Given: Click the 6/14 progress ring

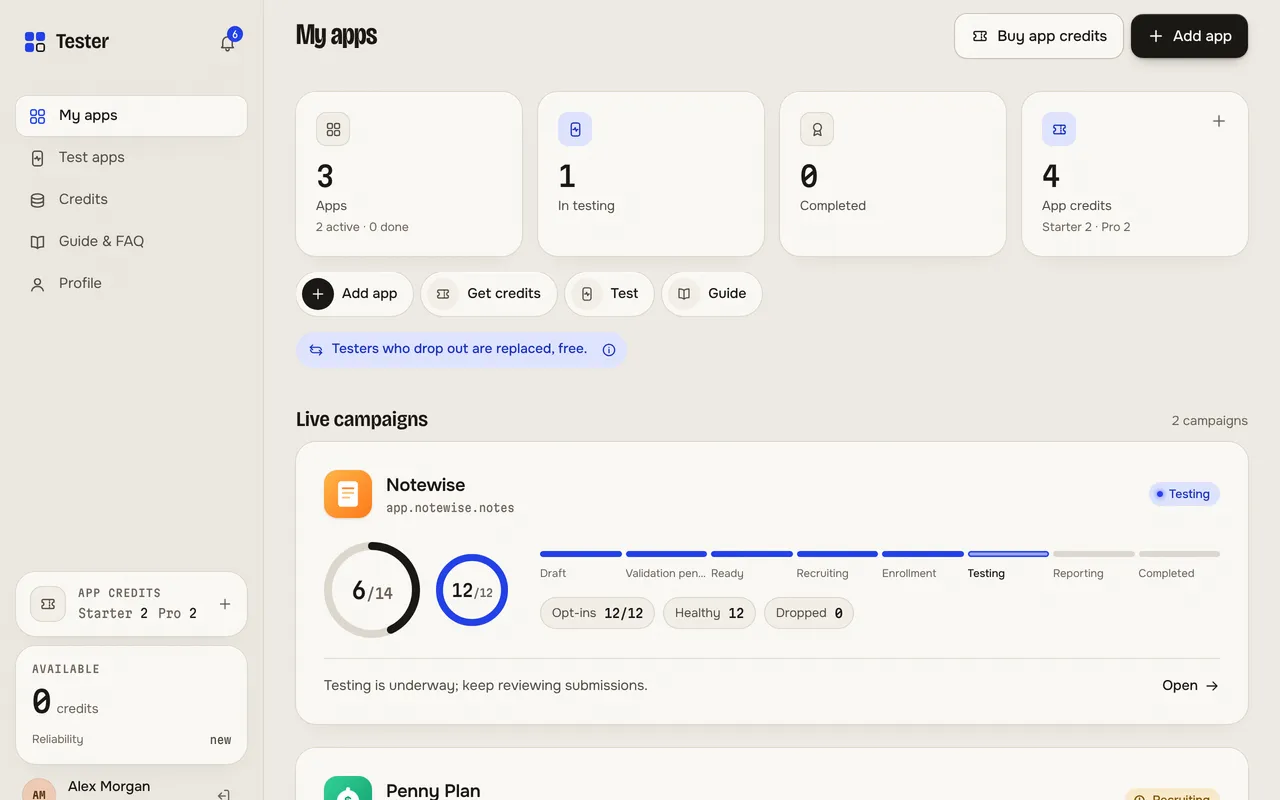Looking at the screenshot, I should 372,590.
